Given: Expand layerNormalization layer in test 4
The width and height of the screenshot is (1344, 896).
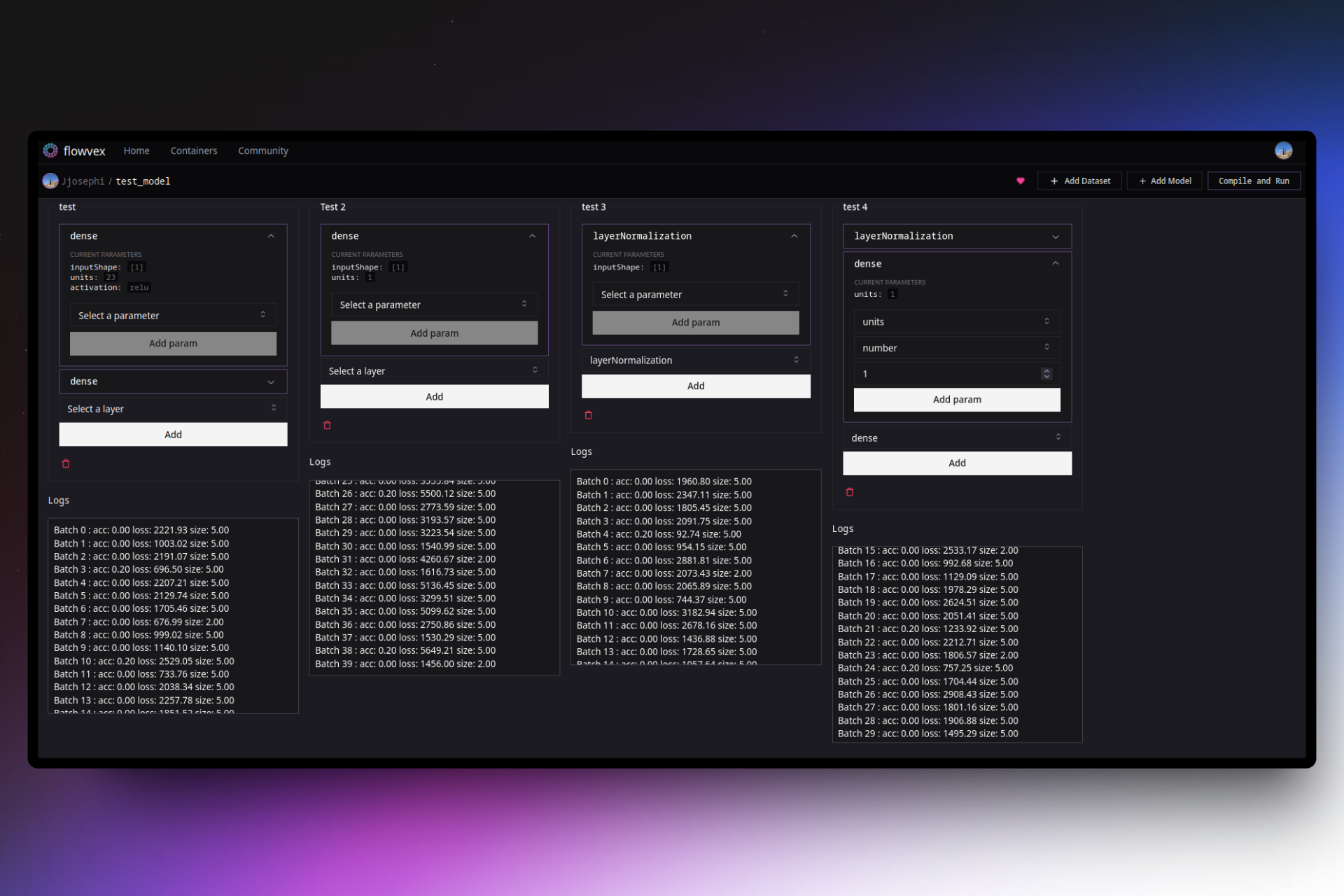Looking at the screenshot, I should [1055, 237].
